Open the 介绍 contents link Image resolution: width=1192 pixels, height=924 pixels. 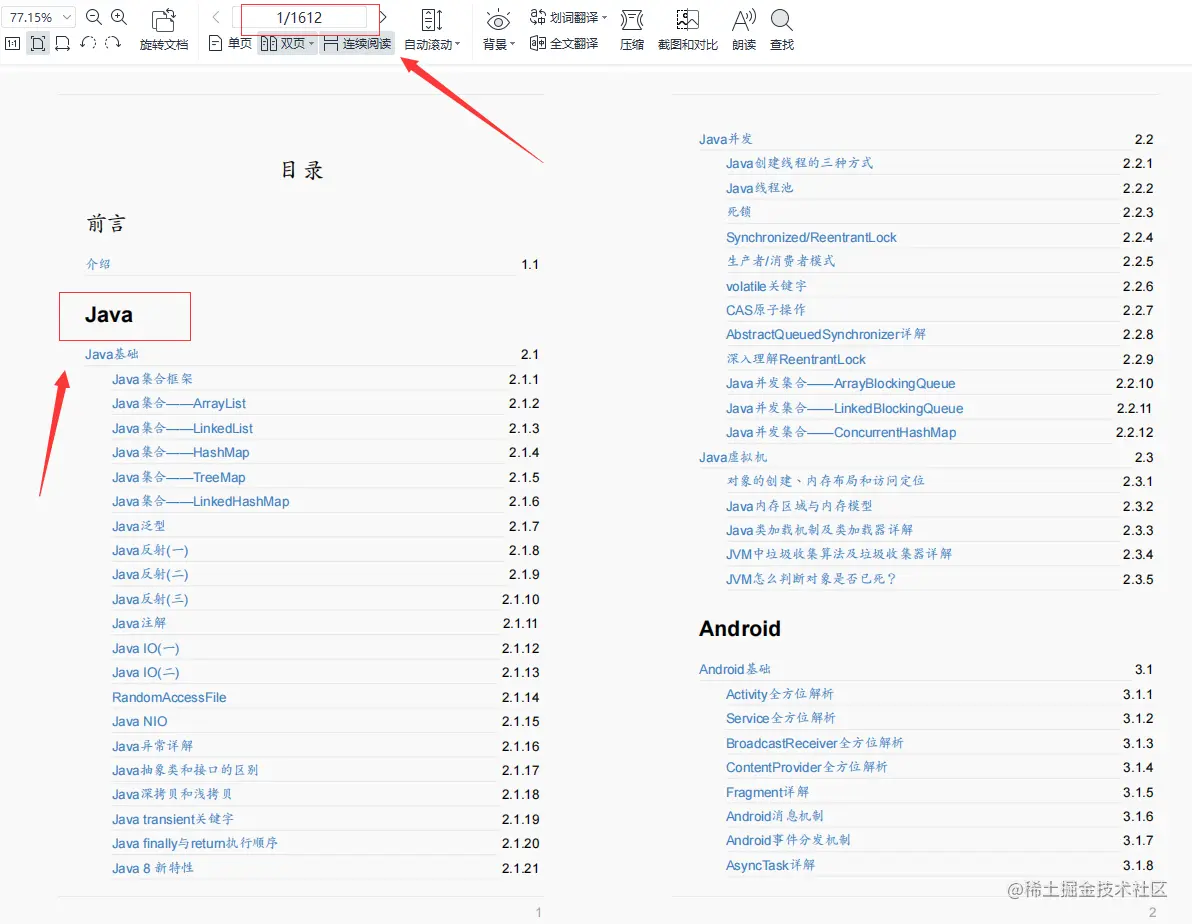pyautogui.click(x=98, y=264)
